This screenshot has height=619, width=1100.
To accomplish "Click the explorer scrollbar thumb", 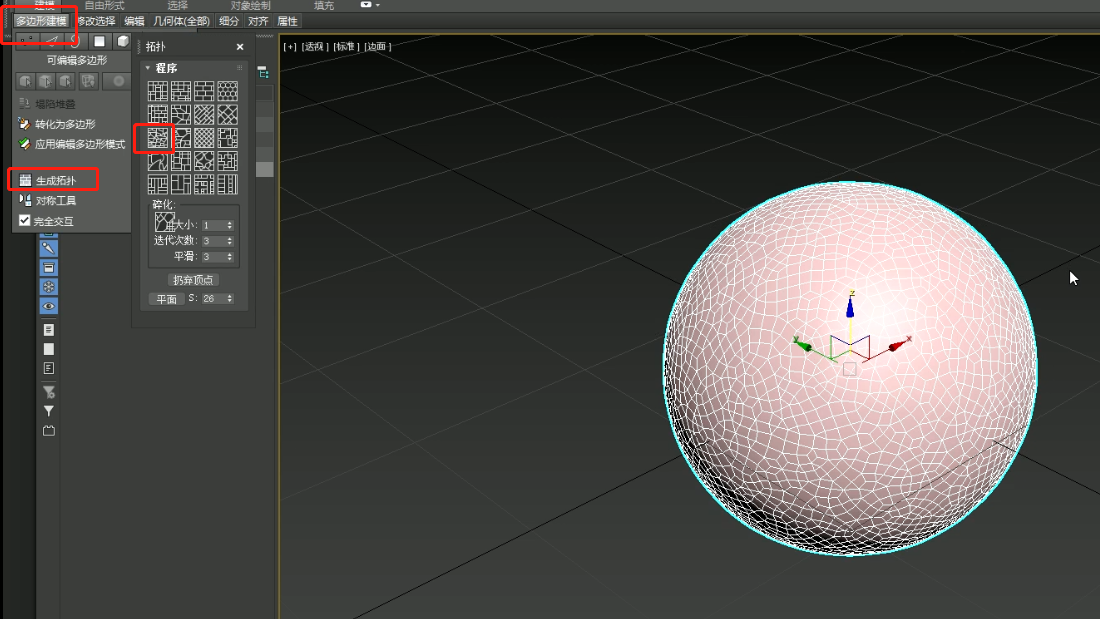I will [x=264, y=169].
